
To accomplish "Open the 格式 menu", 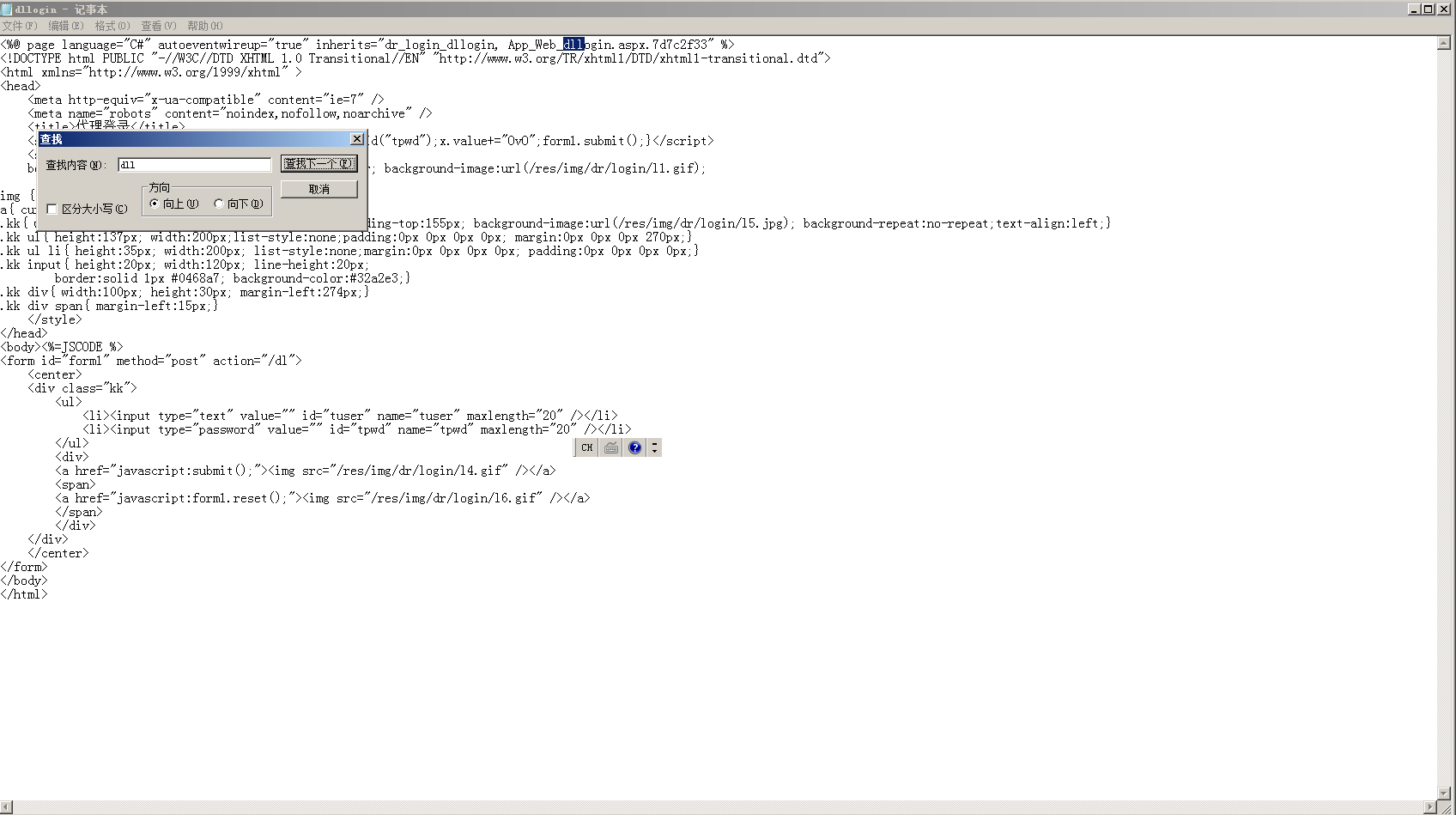I will coord(112,26).
